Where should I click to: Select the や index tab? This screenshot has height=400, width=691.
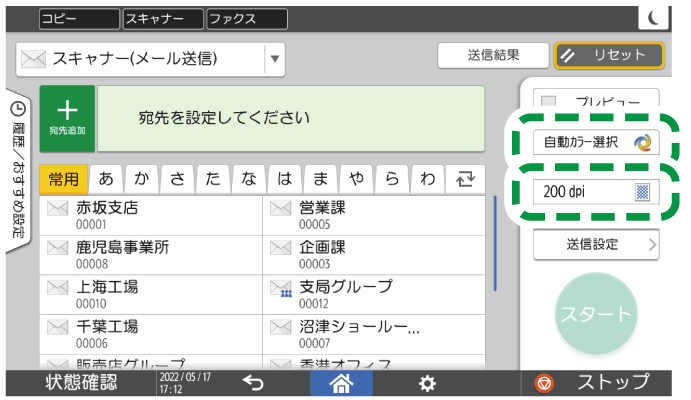point(356,179)
